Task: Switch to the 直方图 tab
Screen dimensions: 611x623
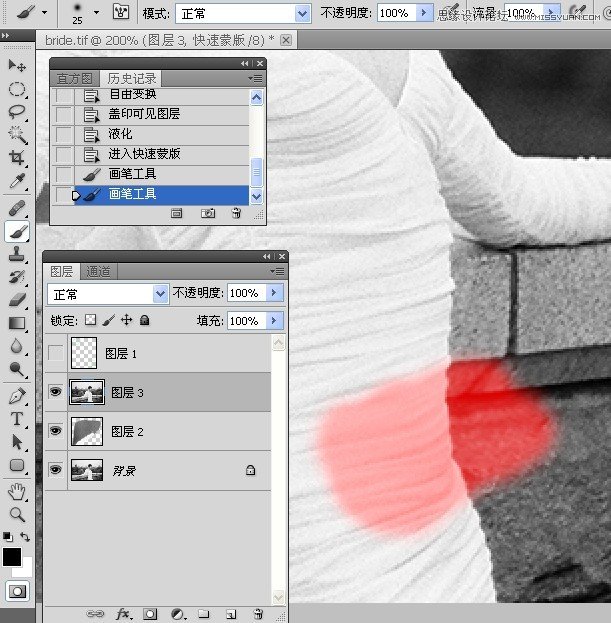Action: 75,78
